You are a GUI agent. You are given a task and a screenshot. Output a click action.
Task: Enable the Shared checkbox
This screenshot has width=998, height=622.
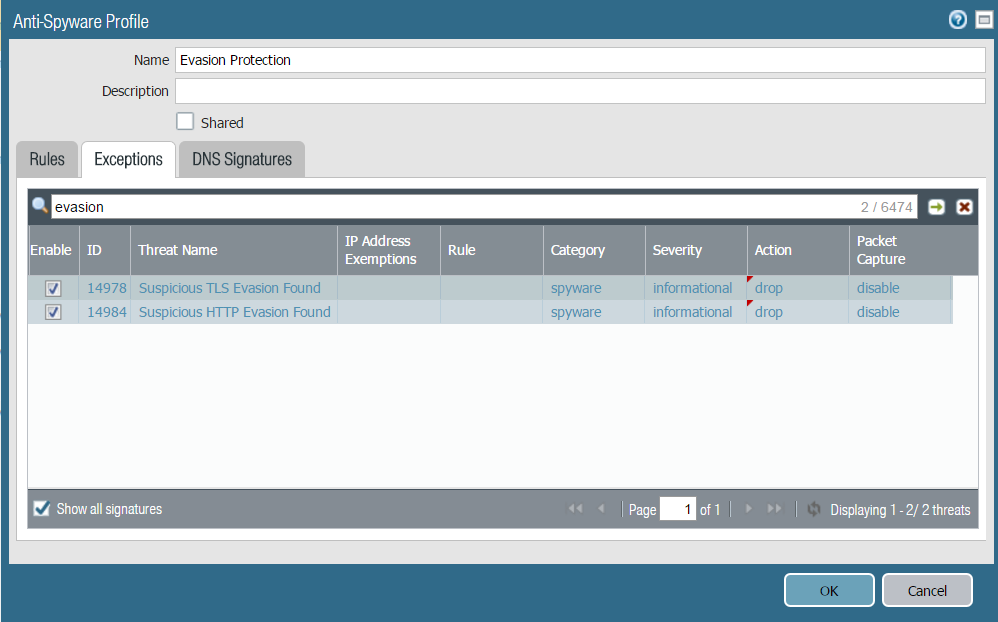[185, 122]
